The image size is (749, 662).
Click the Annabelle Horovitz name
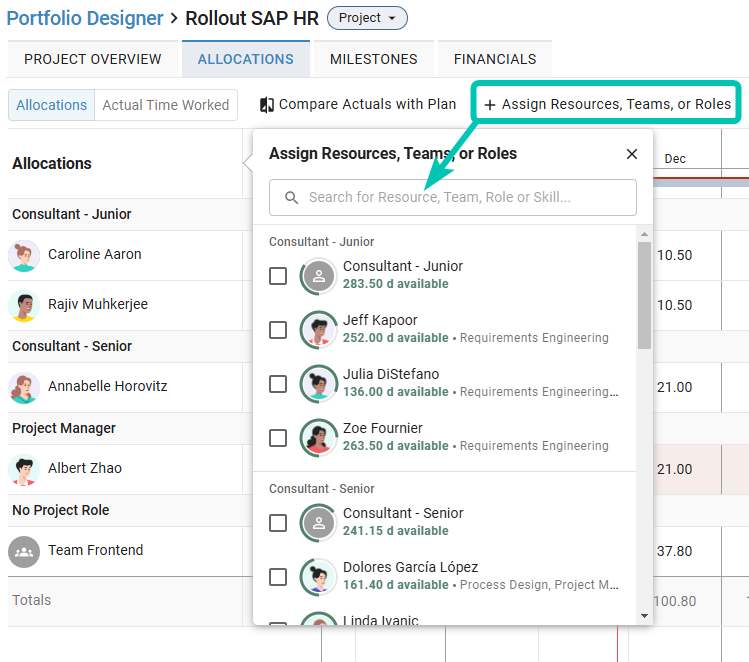pos(107,386)
